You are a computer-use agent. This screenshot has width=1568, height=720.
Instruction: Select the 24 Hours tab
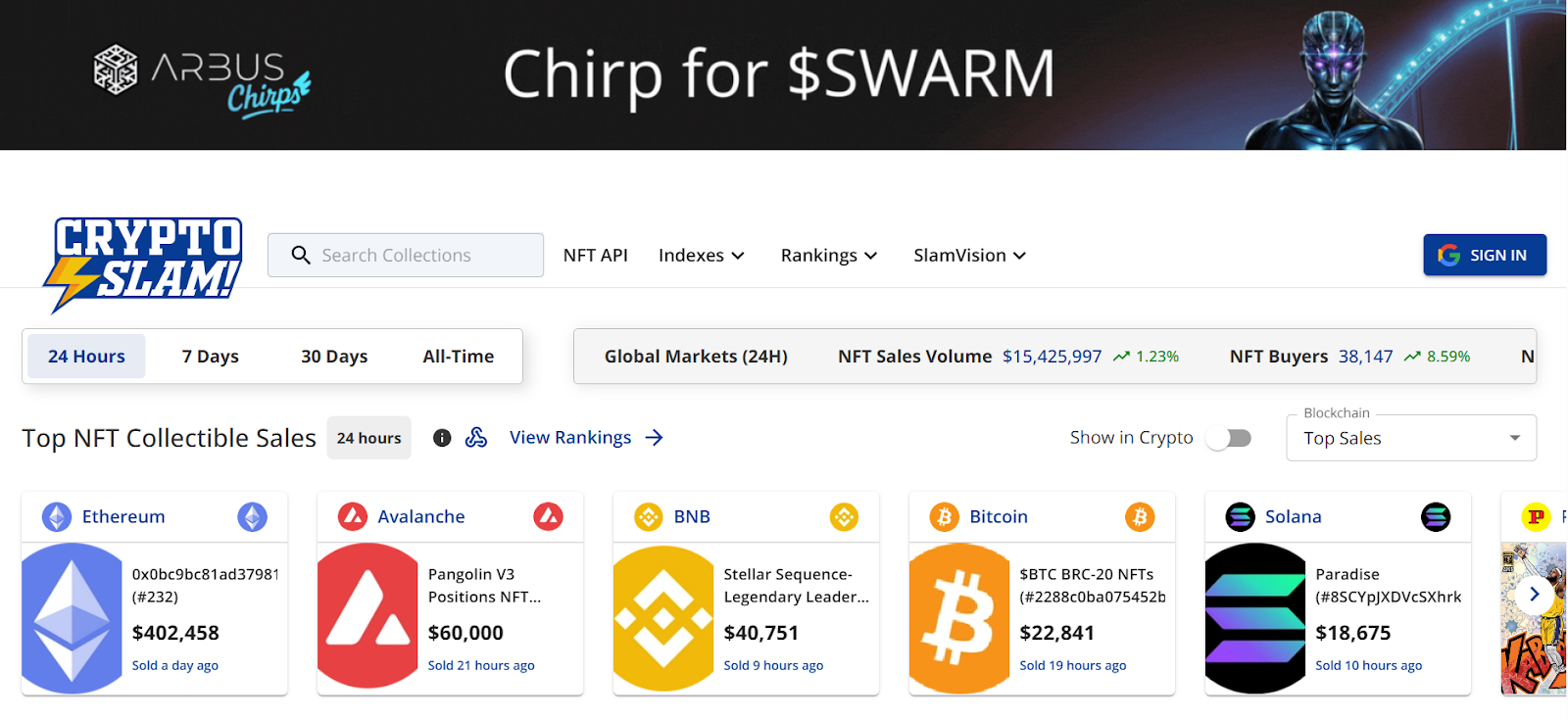pyautogui.click(x=86, y=357)
